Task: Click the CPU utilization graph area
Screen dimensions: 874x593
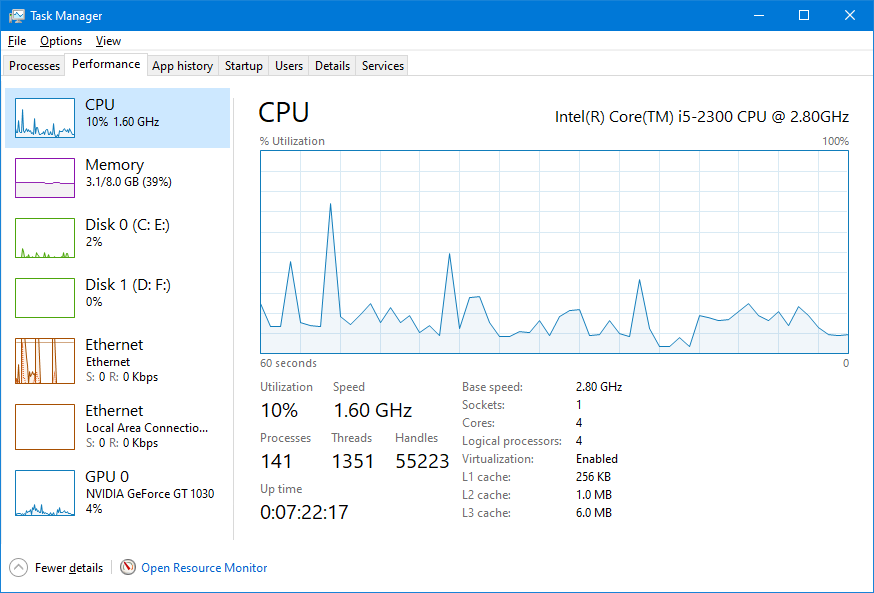Action: [554, 251]
